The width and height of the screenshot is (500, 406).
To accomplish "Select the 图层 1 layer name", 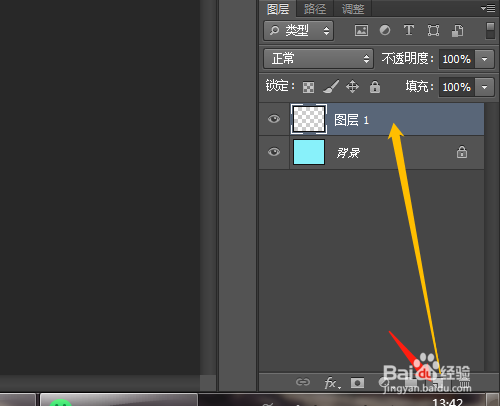I will tap(352, 120).
